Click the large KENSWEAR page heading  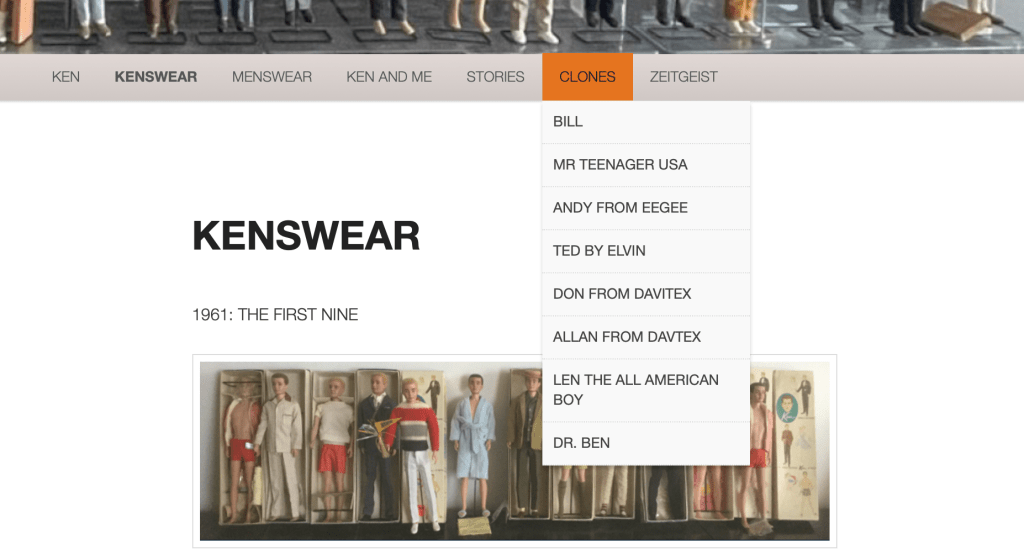tap(306, 236)
